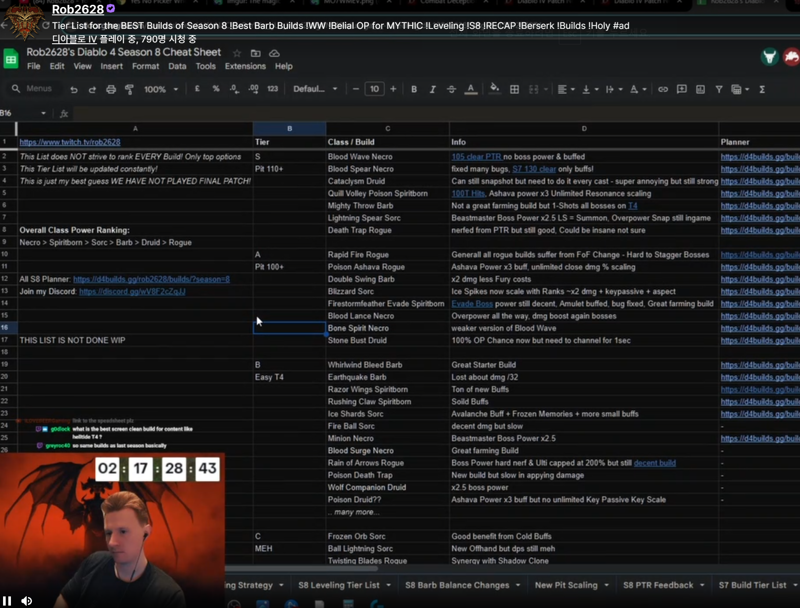This screenshot has height=608, width=800.
Task: Open the 105 clear PTR link
Action: tap(477, 157)
